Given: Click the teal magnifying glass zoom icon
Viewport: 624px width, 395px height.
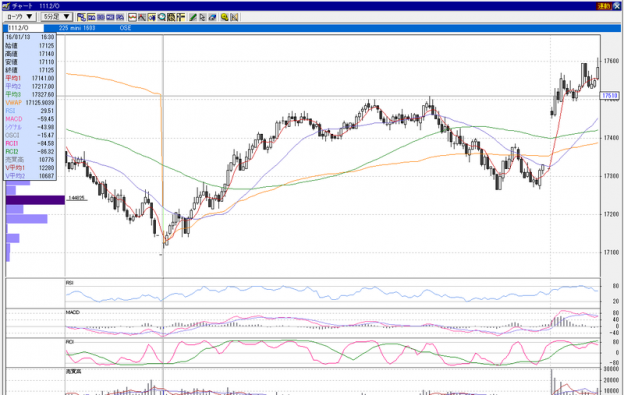Looking at the screenshot, I should click(162, 17).
